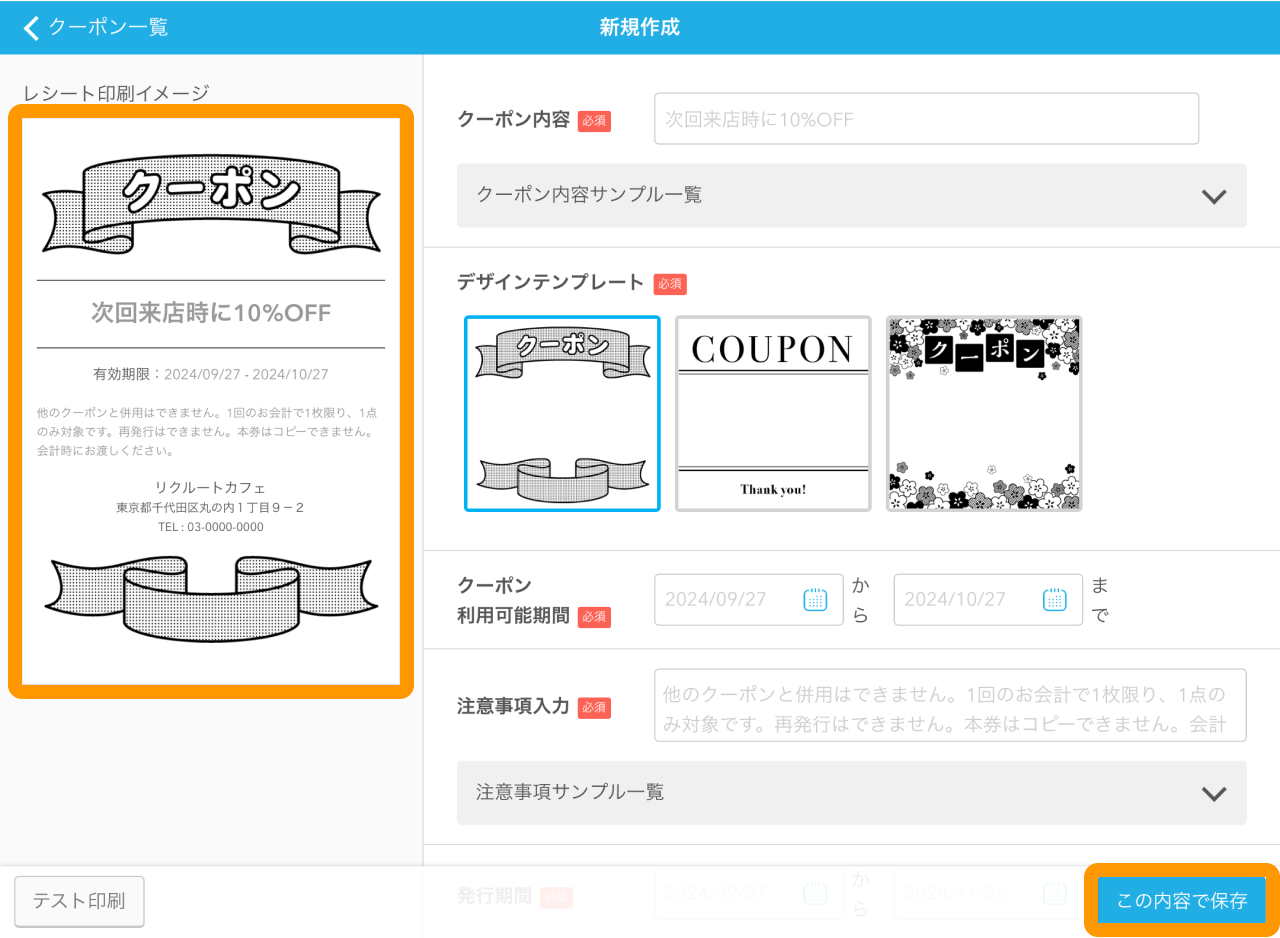Image resolution: width=1280 pixels, height=938 pixels.
Task: Click the テスト印刷 button
Action: pyautogui.click(x=79, y=901)
